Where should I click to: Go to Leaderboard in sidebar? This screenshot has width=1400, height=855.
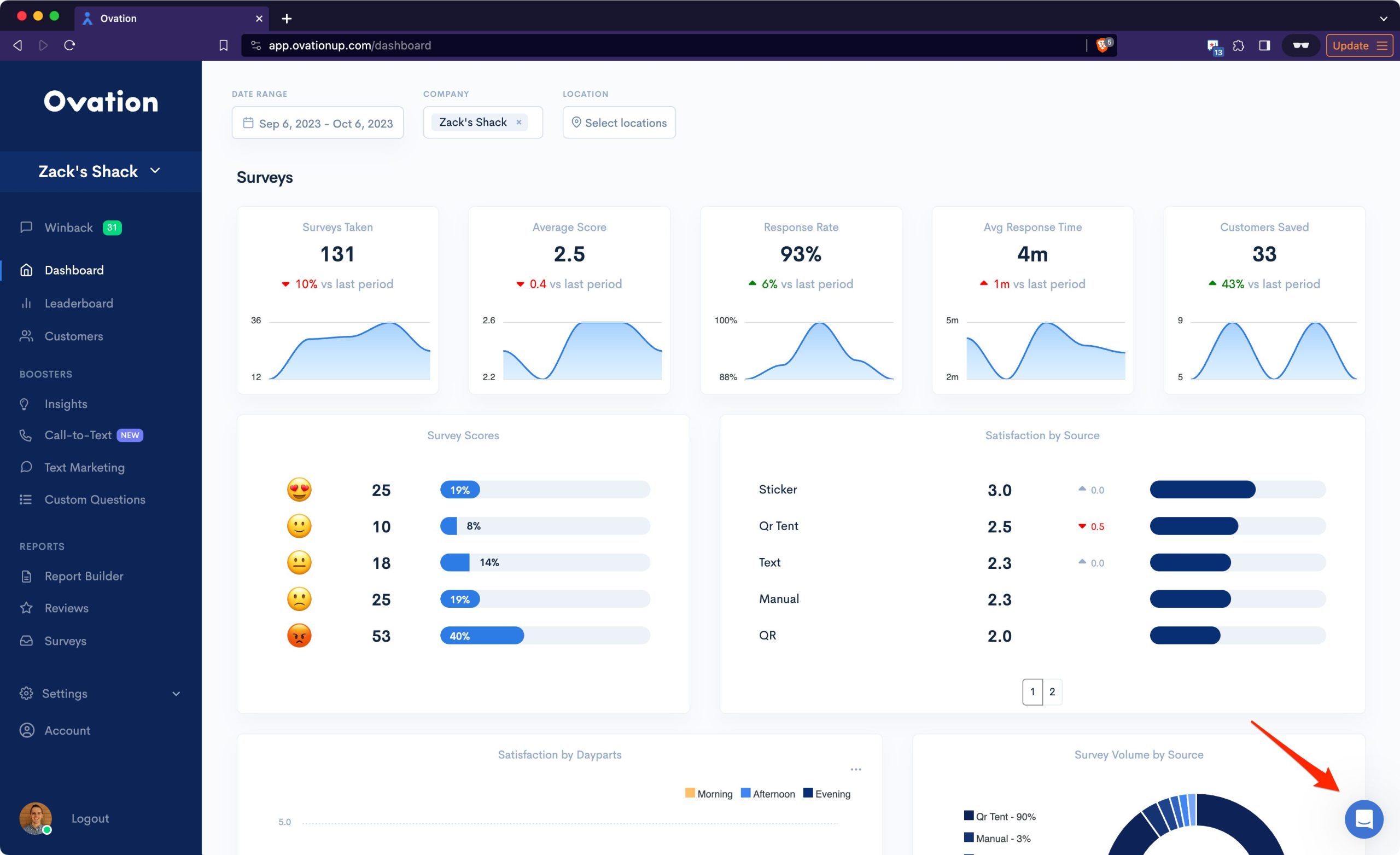pyautogui.click(x=78, y=303)
